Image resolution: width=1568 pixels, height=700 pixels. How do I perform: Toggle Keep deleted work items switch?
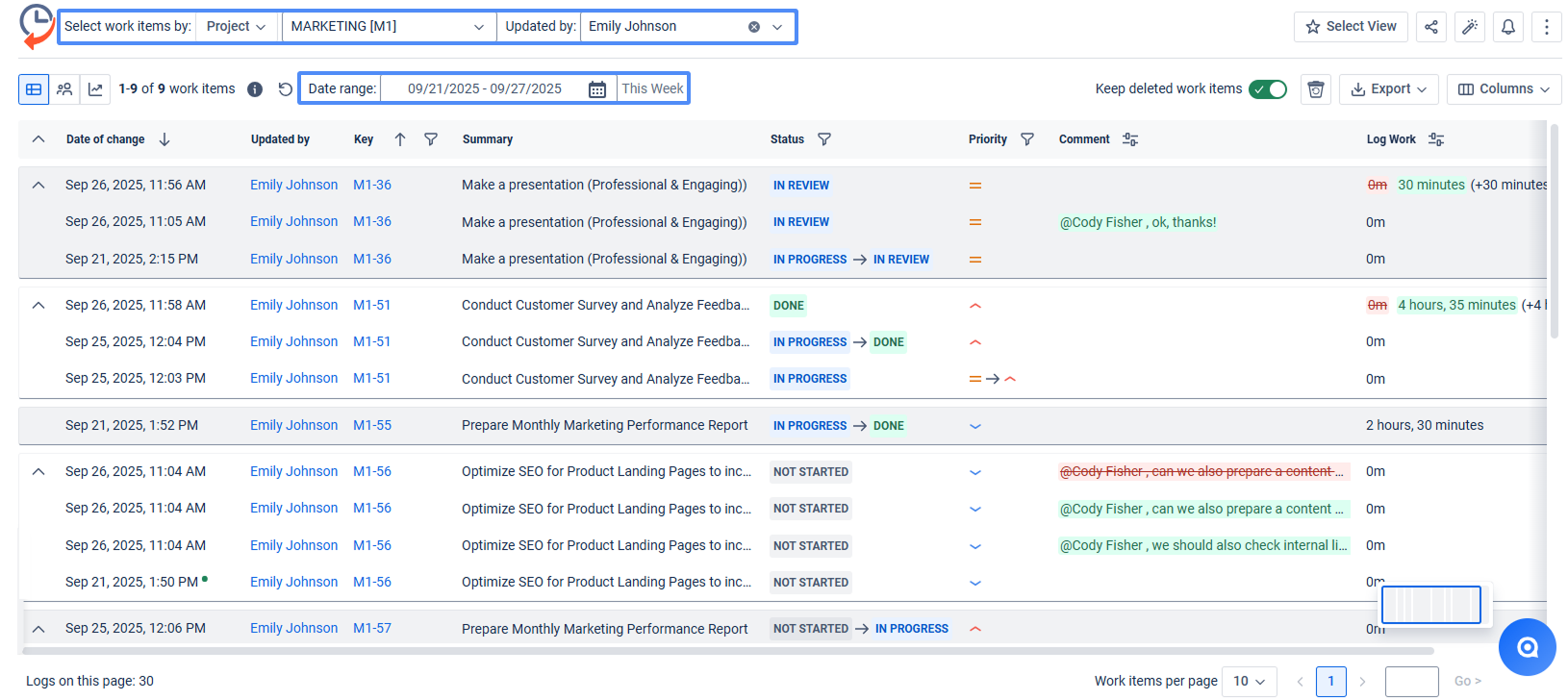point(1268,89)
